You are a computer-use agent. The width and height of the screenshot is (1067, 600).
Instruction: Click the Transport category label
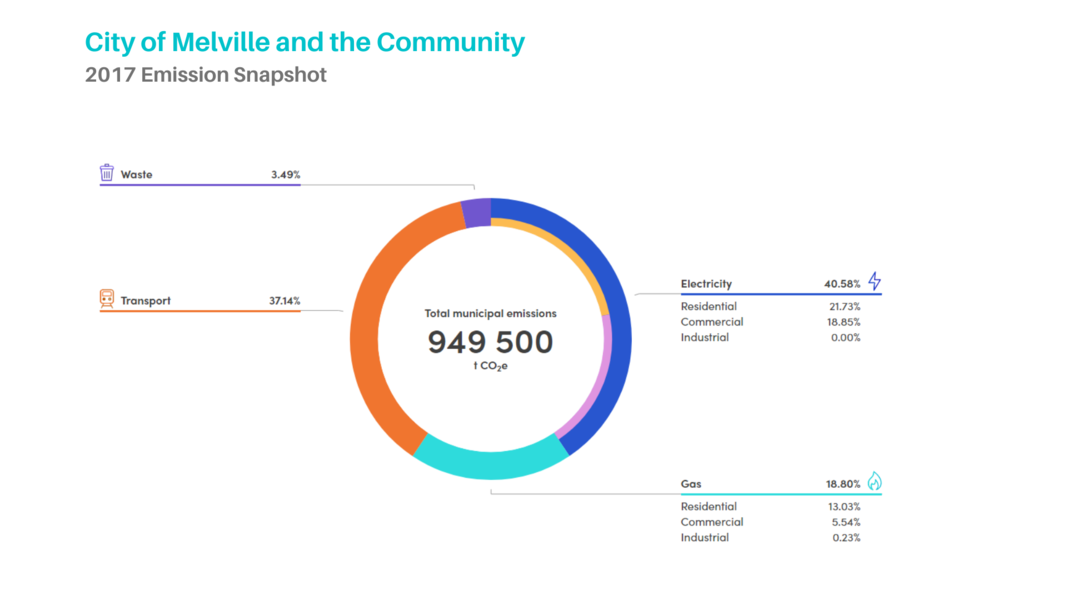coord(146,301)
